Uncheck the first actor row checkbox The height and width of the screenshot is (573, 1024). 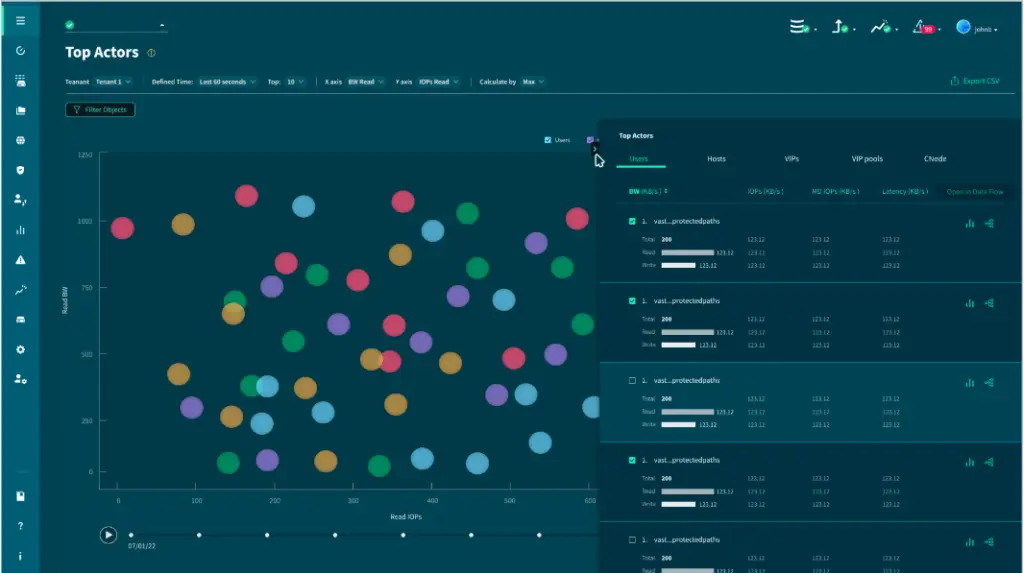(630, 221)
